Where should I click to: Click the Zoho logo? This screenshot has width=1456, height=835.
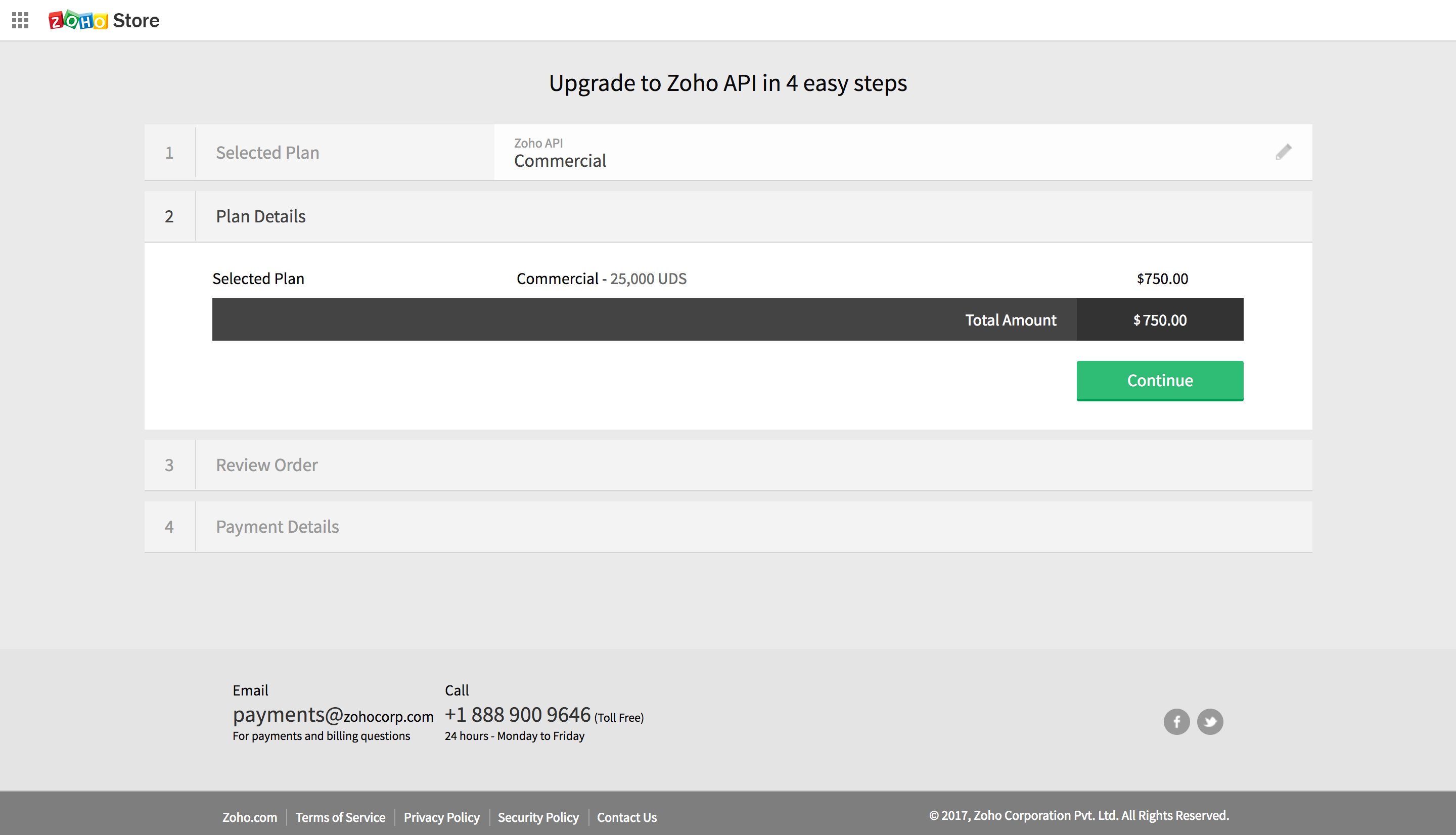click(78, 21)
